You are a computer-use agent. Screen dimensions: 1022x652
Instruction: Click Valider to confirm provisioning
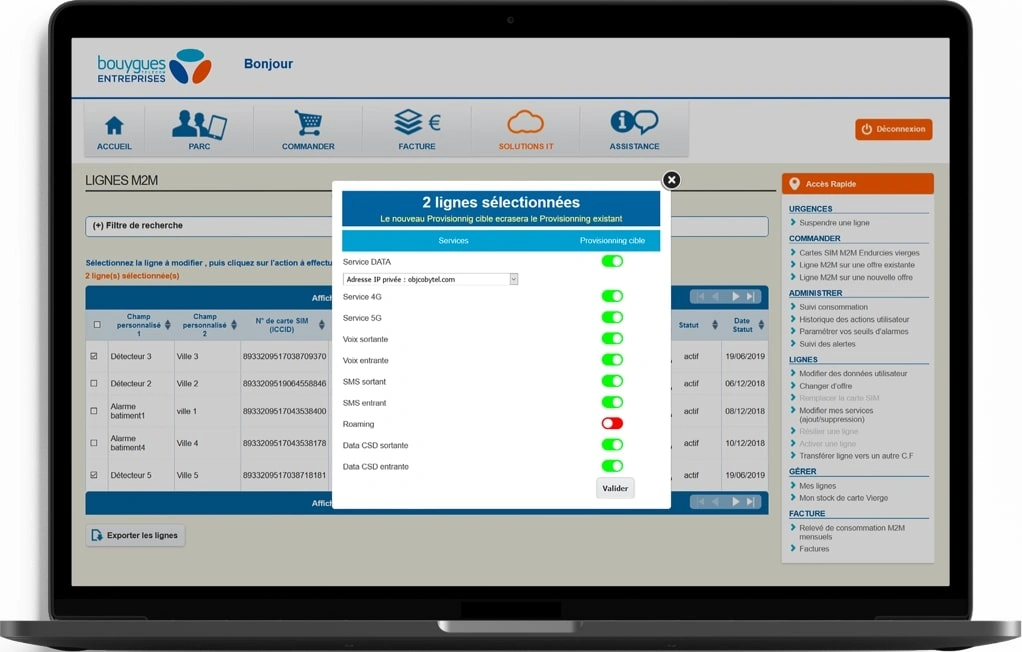(x=615, y=488)
